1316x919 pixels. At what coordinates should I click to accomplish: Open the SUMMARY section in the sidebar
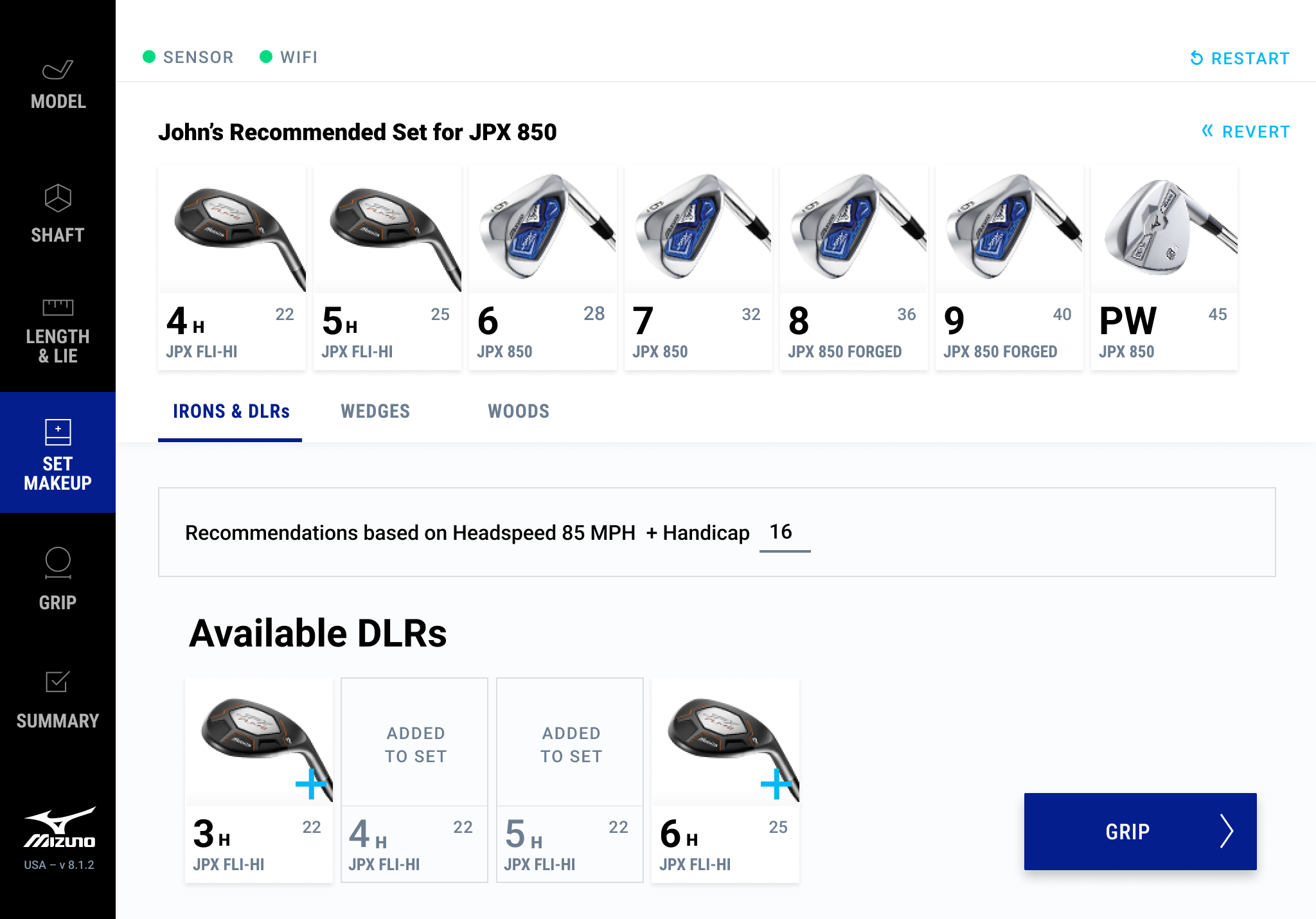tap(58, 697)
